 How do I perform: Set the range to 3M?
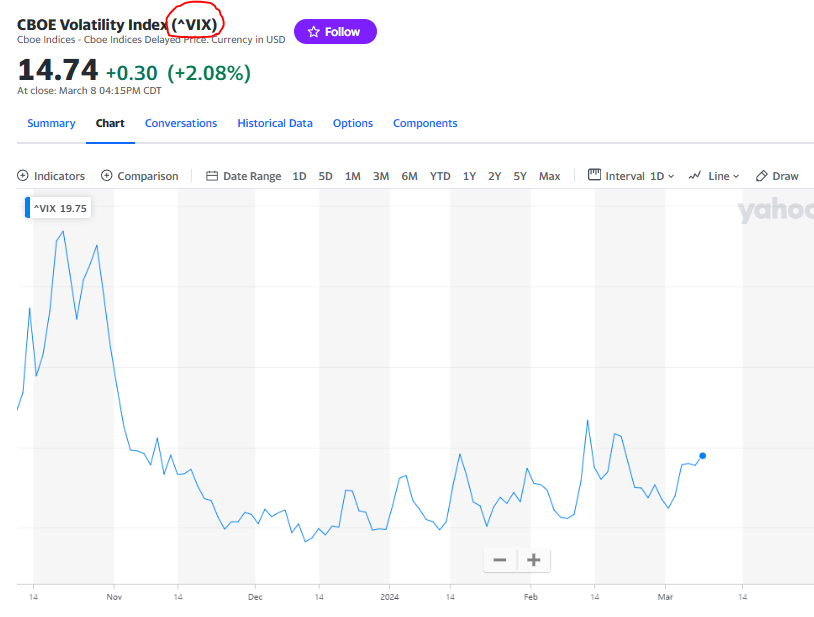click(x=381, y=176)
